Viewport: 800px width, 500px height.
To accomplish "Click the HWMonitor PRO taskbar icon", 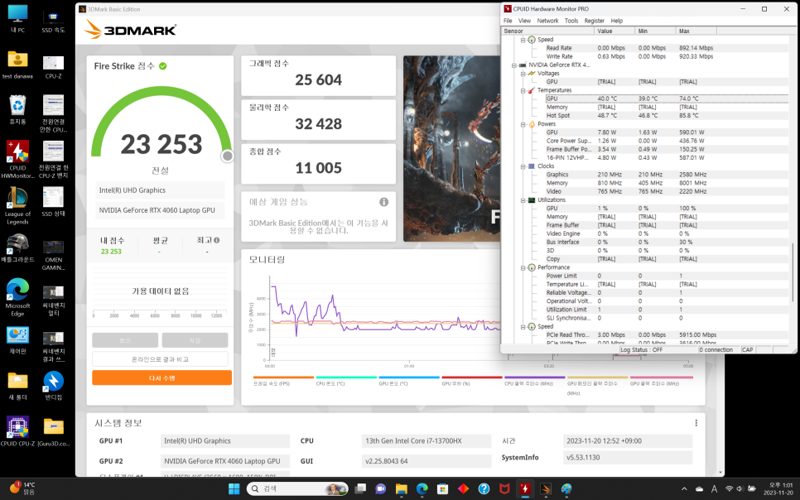I will coord(524,489).
